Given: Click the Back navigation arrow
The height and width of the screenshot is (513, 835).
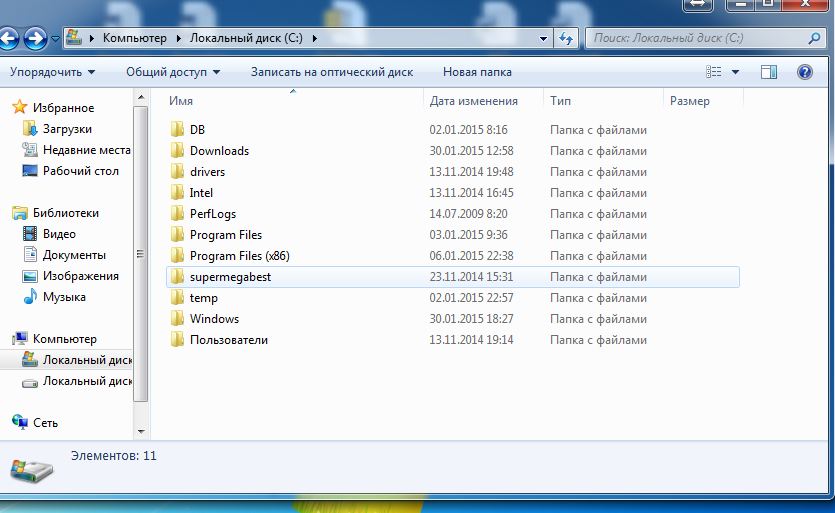Looking at the screenshot, I should (7, 38).
